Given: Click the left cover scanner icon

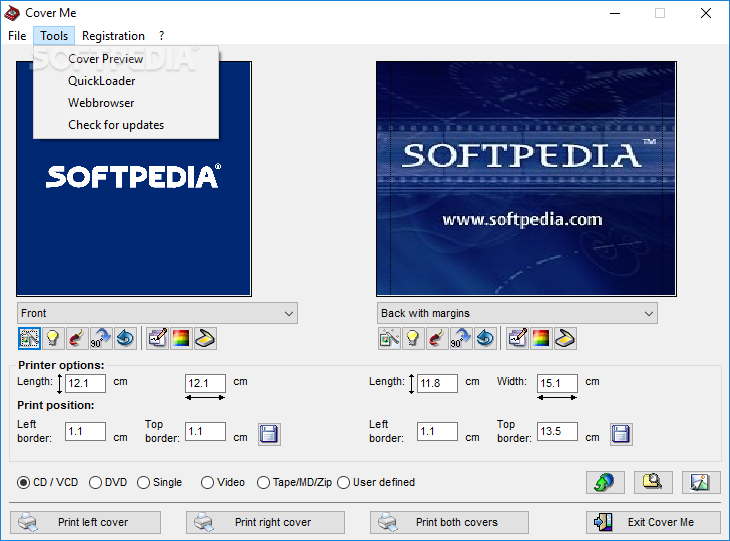Looking at the screenshot, I should [x=205, y=338].
